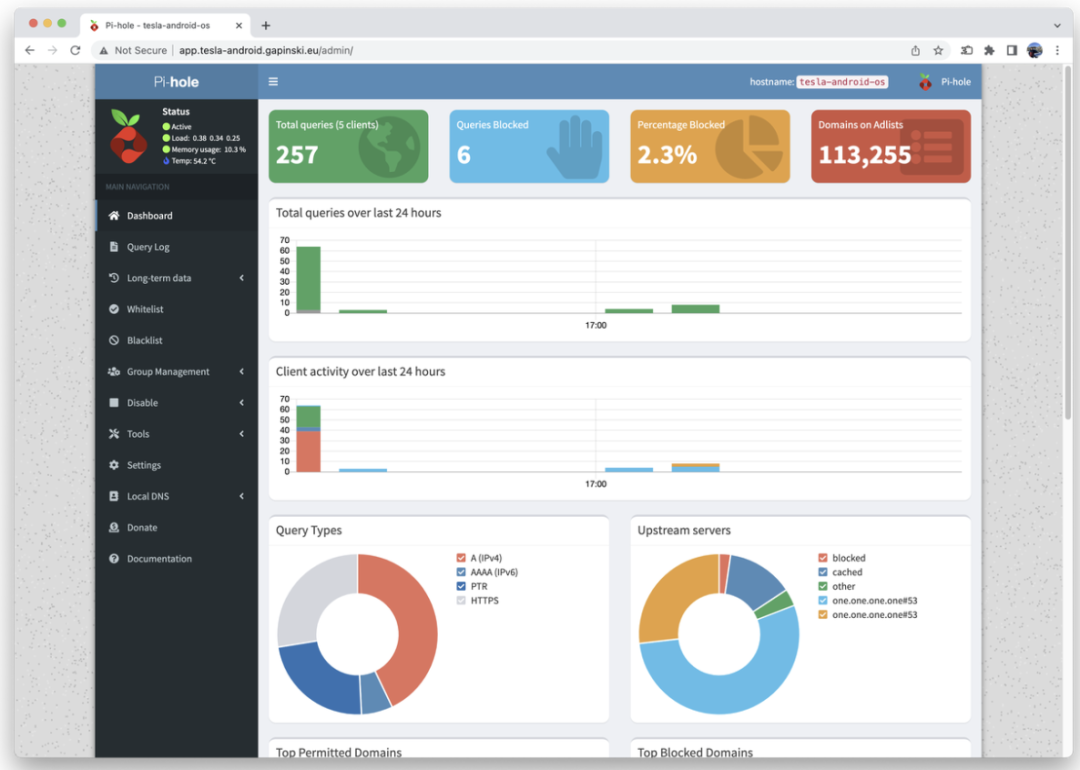This screenshot has width=1080, height=770.
Task: Reload the page with browser refresh icon
Action: [75, 50]
